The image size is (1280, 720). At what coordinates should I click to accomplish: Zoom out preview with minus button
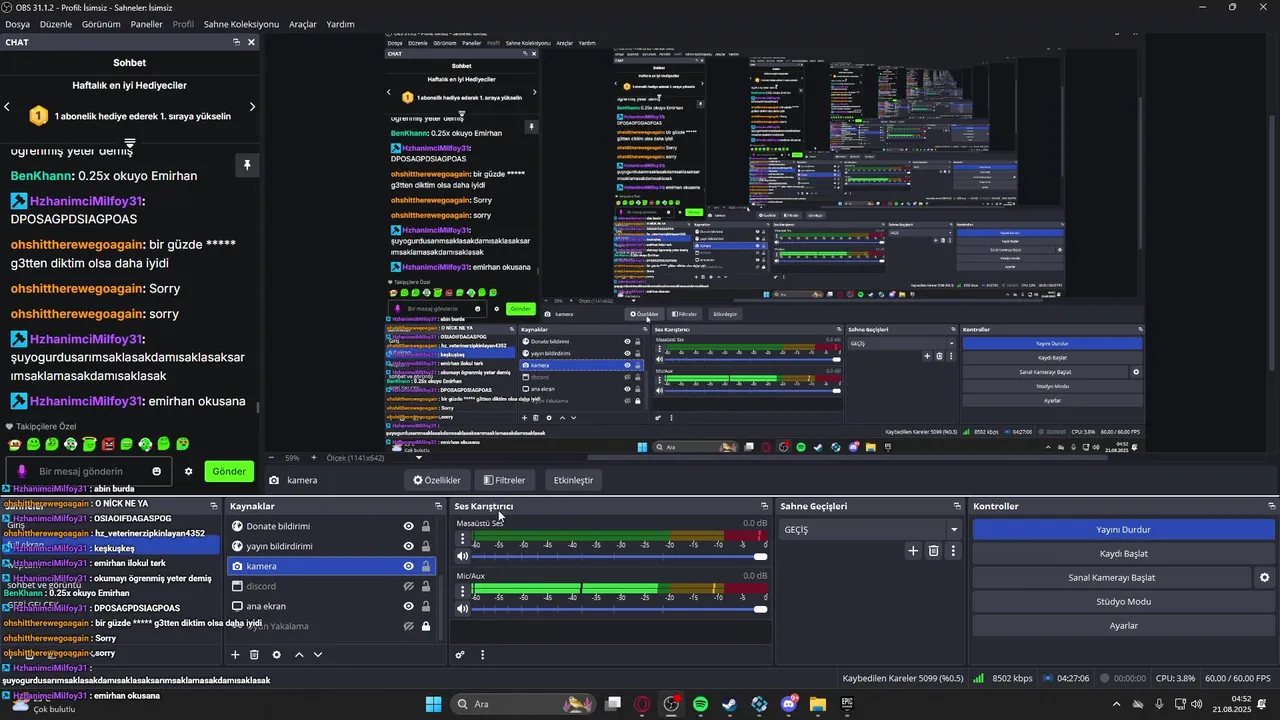point(269,458)
